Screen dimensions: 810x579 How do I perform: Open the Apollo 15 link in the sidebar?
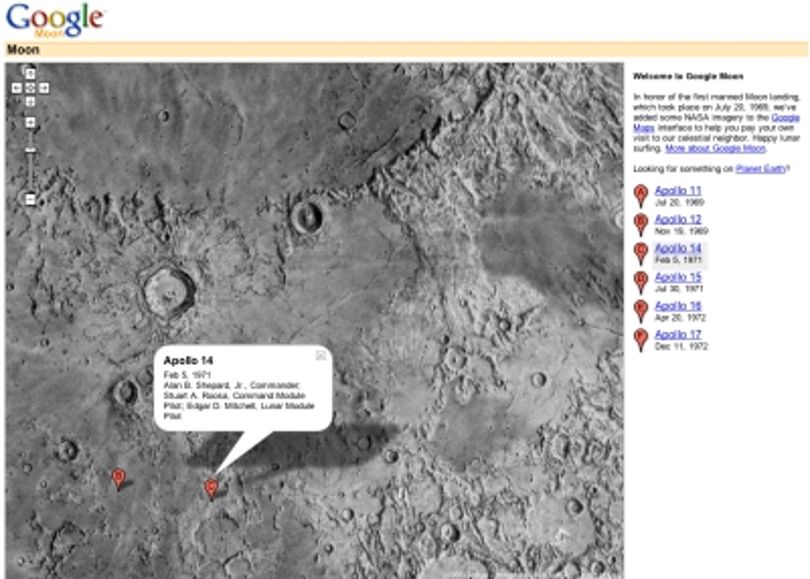pos(678,277)
